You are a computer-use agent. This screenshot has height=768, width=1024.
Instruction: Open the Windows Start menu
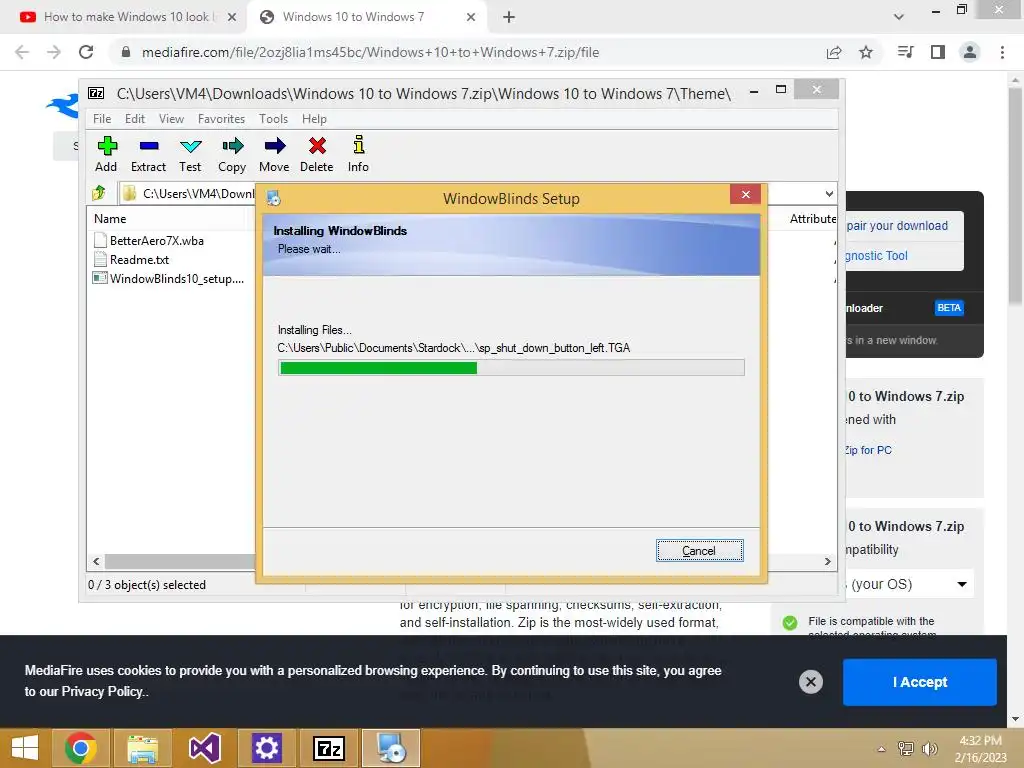25,748
